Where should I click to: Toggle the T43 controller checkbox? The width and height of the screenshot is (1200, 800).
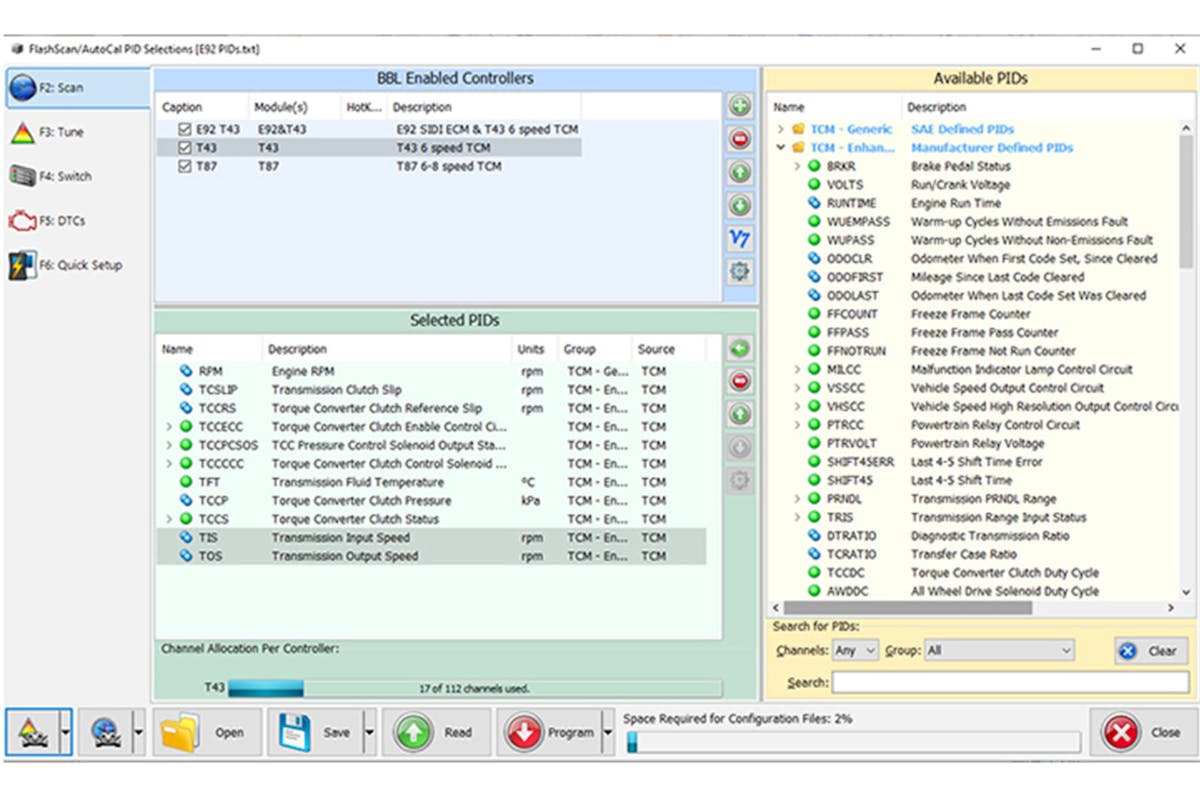[x=184, y=148]
